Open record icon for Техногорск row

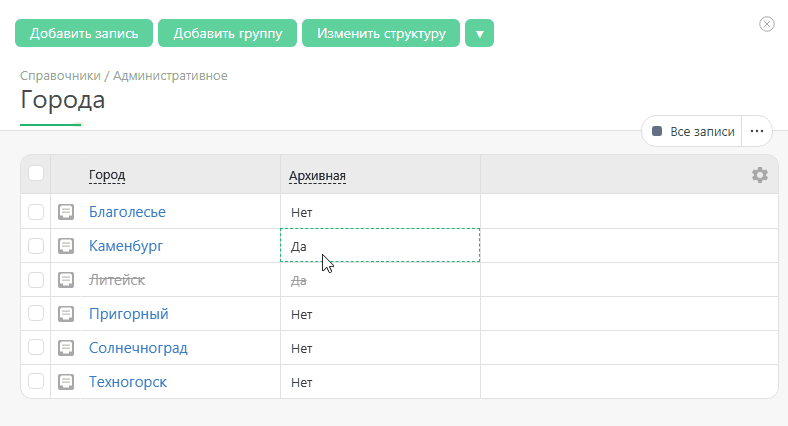[x=66, y=382]
